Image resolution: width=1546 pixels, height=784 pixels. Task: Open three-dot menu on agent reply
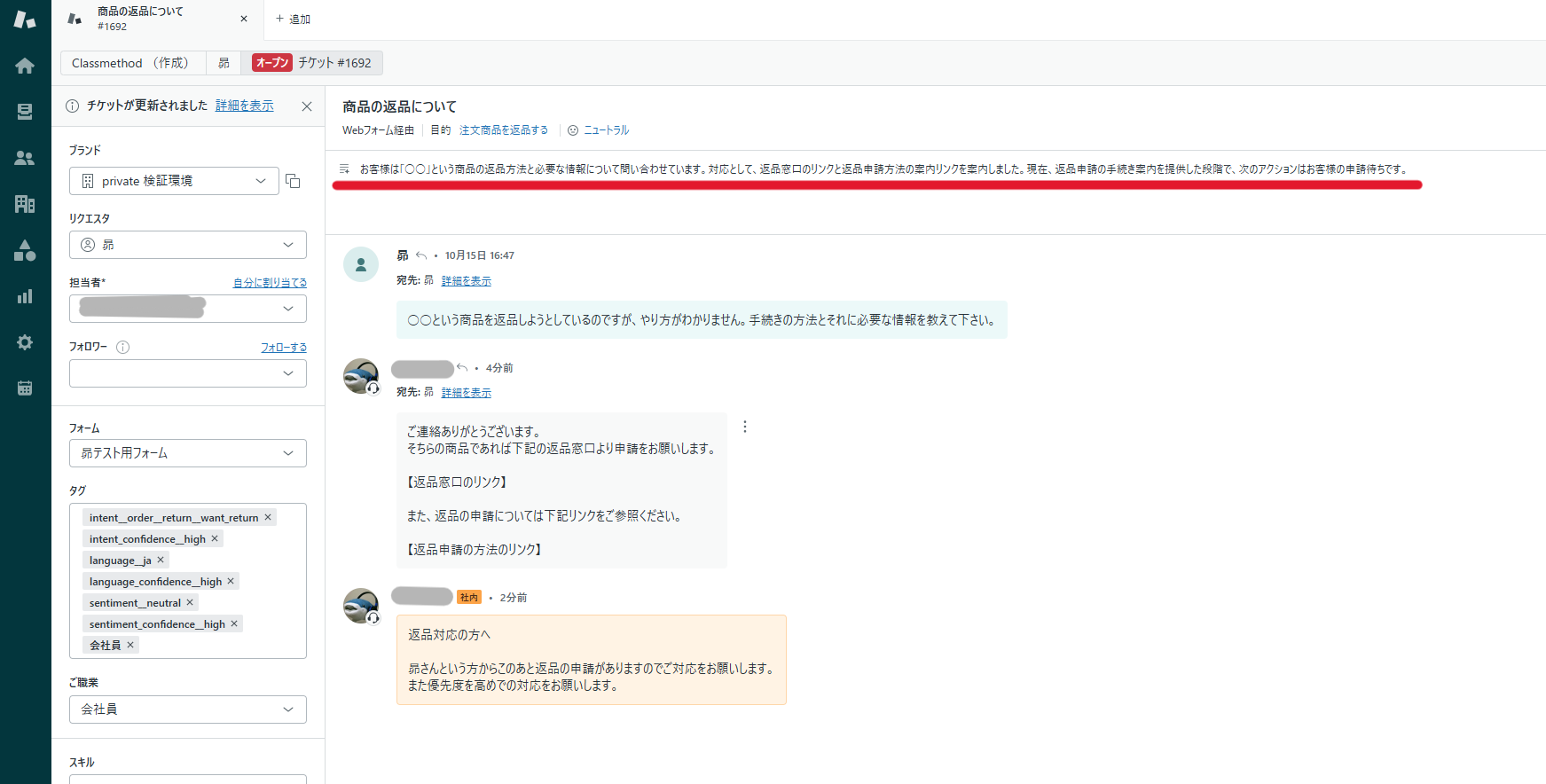point(745,427)
